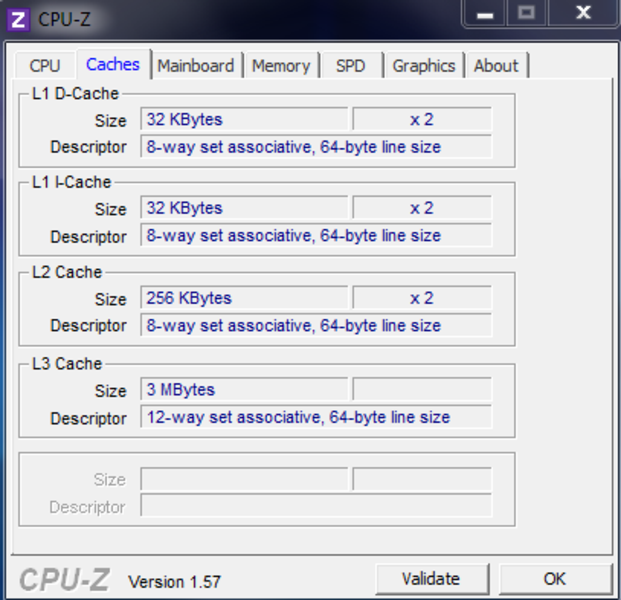Viewport: 621px width, 600px height.
Task: Open the About tab
Action: coord(496,66)
